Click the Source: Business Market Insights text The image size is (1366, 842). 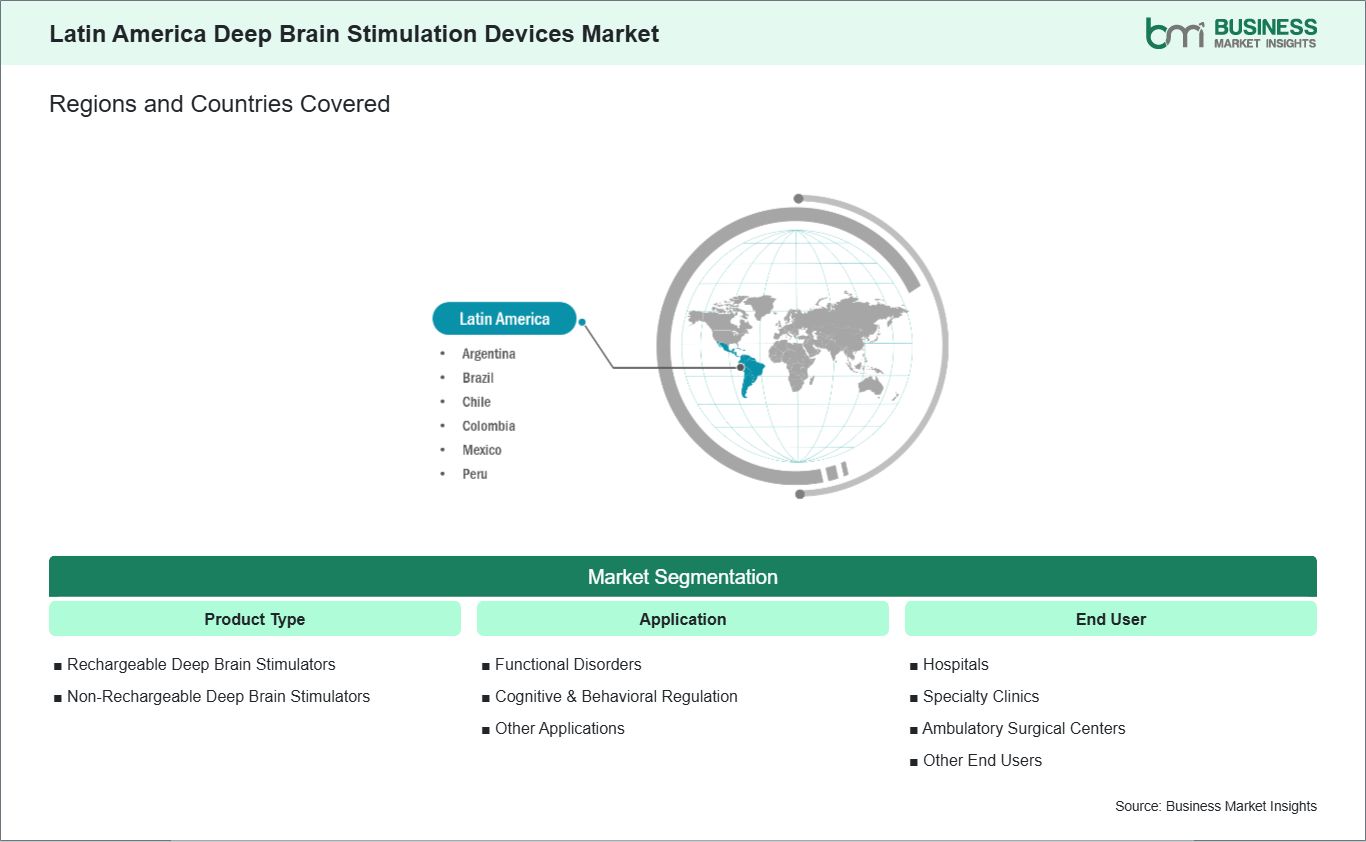click(x=1216, y=806)
